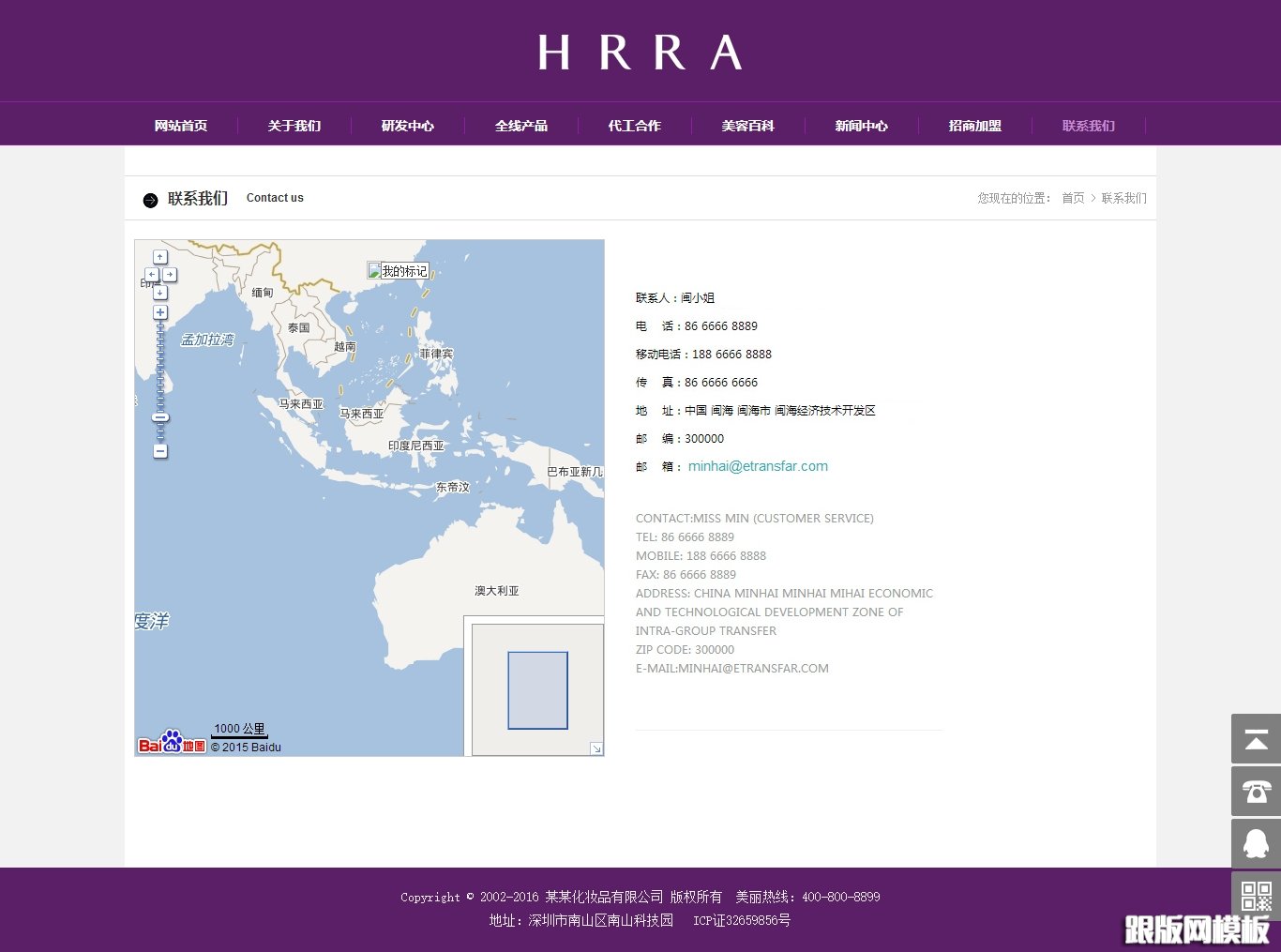Open the 新闻中心 navigation item
The width and height of the screenshot is (1281, 952).
[862, 126]
